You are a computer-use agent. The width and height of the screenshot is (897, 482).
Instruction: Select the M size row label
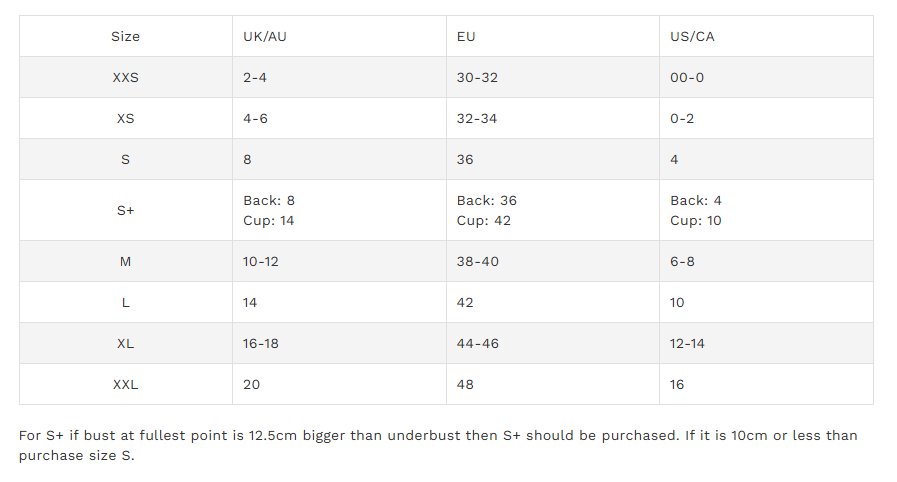point(125,262)
